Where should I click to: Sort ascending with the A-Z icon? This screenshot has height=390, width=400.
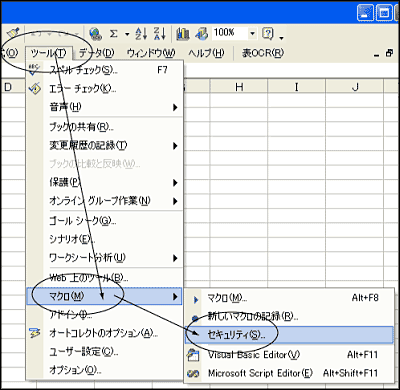point(141,34)
